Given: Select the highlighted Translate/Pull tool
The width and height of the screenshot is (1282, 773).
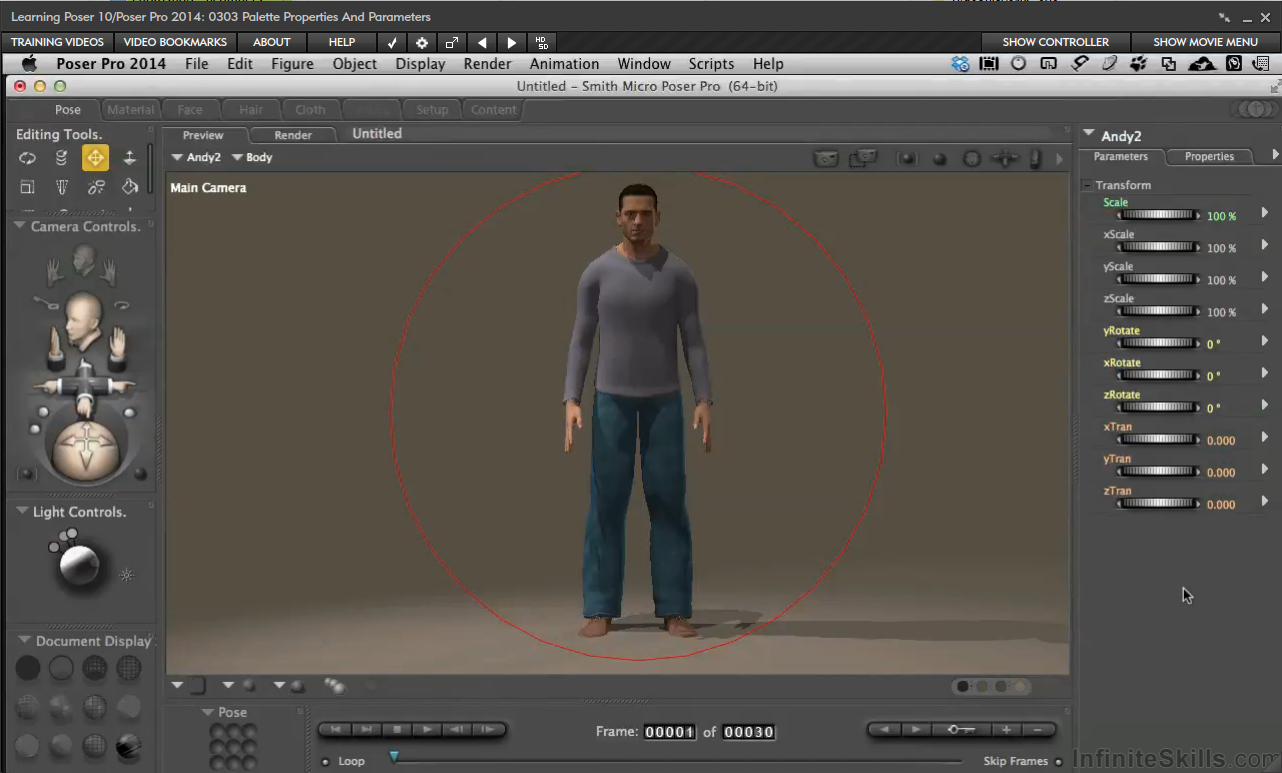Looking at the screenshot, I should (95, 158).
